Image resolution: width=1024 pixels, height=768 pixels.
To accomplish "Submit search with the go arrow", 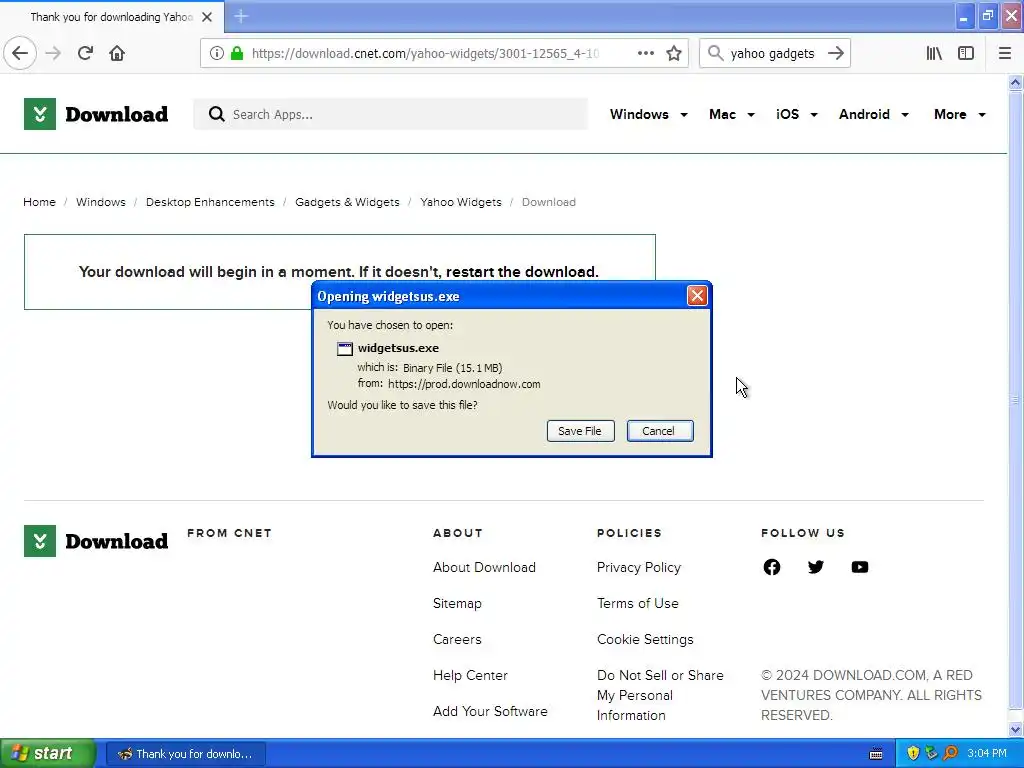I will tap(835, 53).
